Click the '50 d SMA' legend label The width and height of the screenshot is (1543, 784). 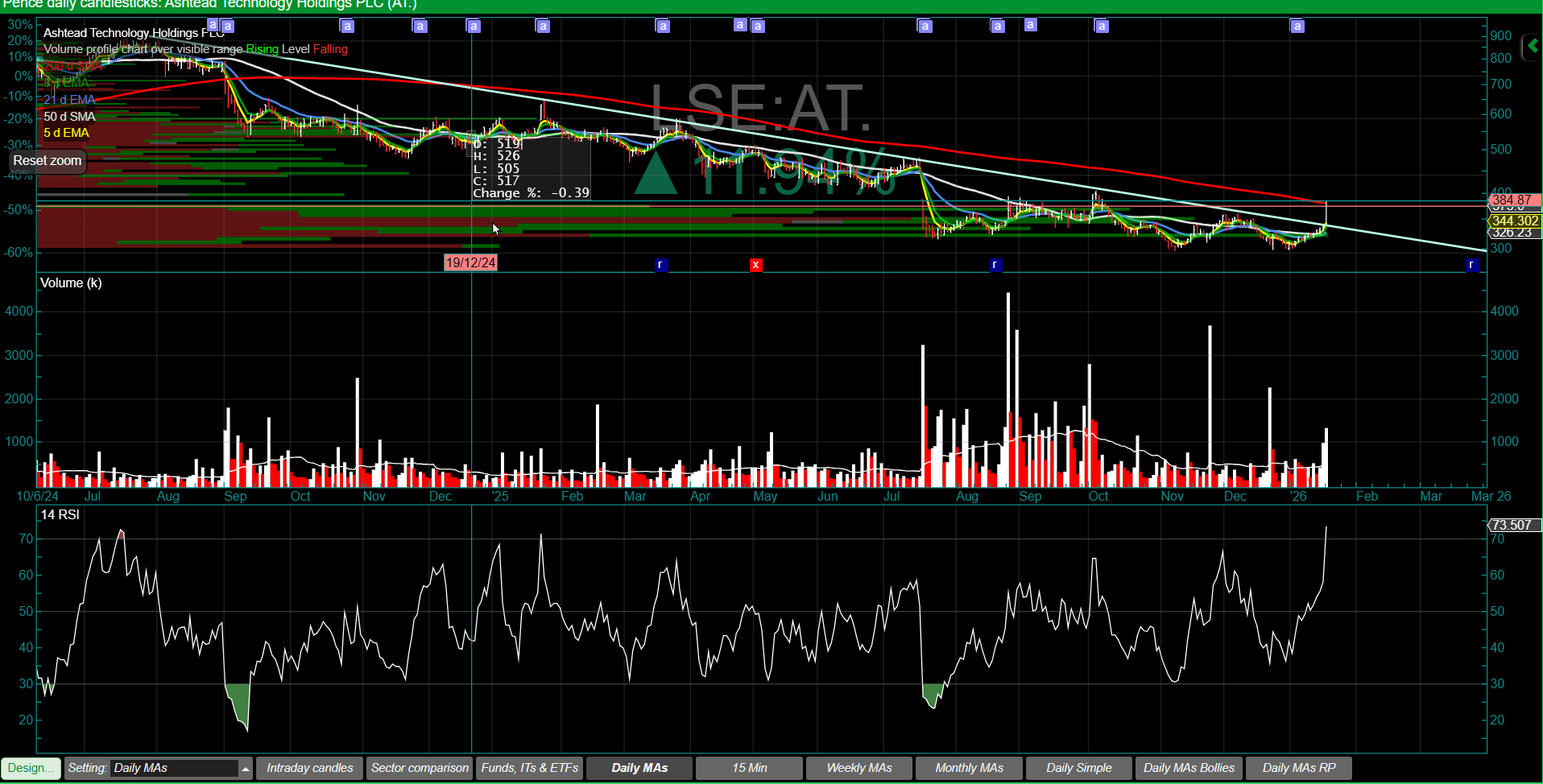pos(69,117)
